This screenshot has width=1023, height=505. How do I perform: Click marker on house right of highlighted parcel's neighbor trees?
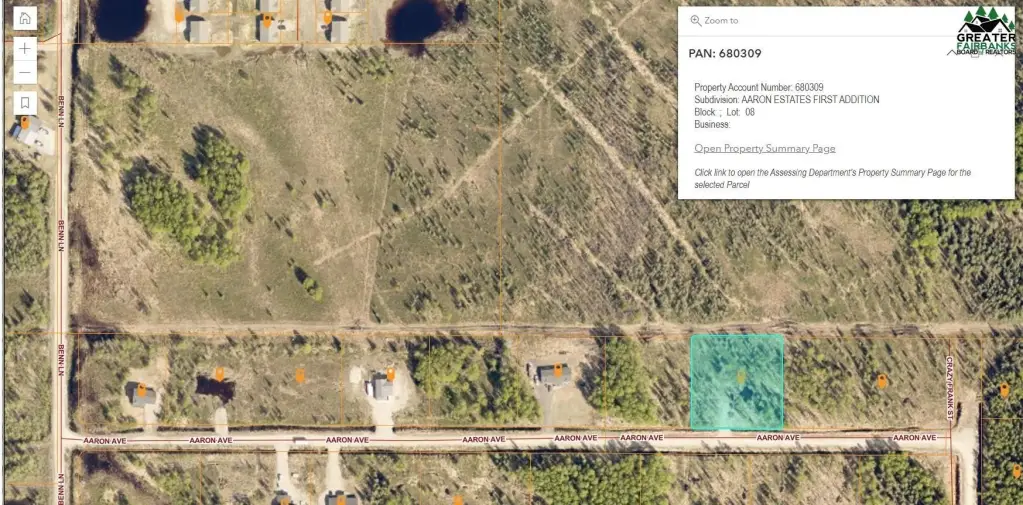click(x=558, y=373)
